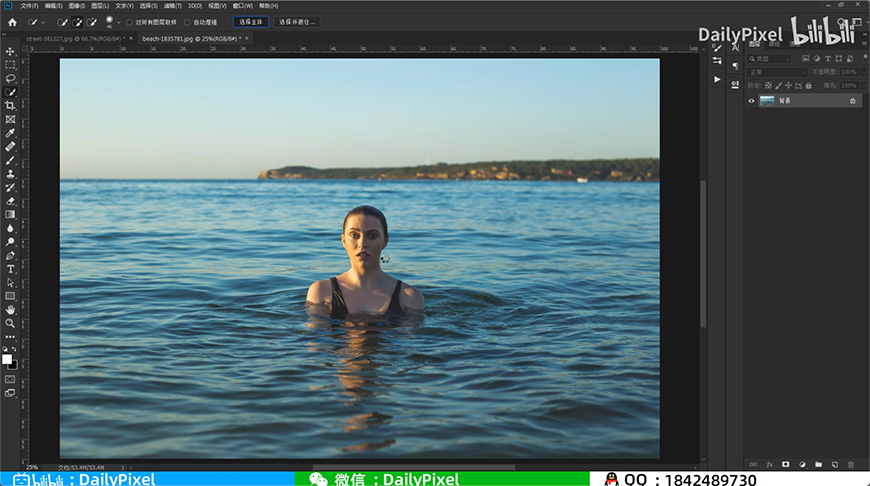Viewport: 870px width, 486px height.
Task: Select the Move tool
Action: 10,51
